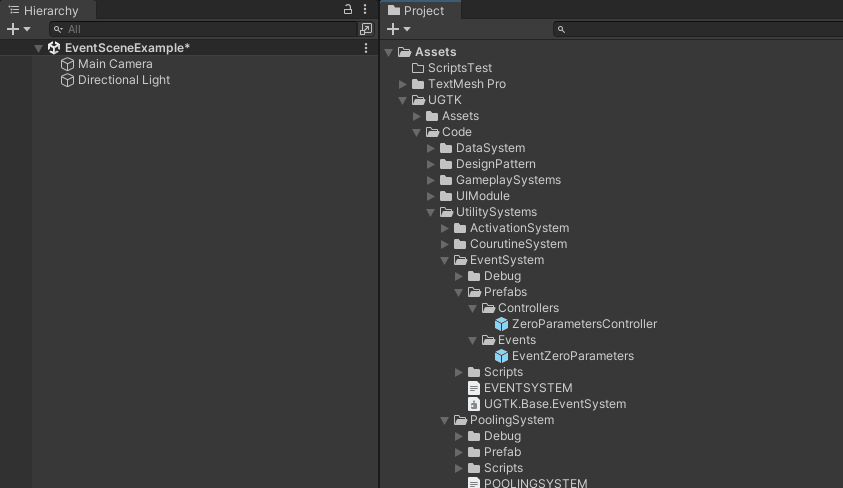Expand the TextMesh Pro folder
Viewport: 843px width, 488px height.
(403, 84)
